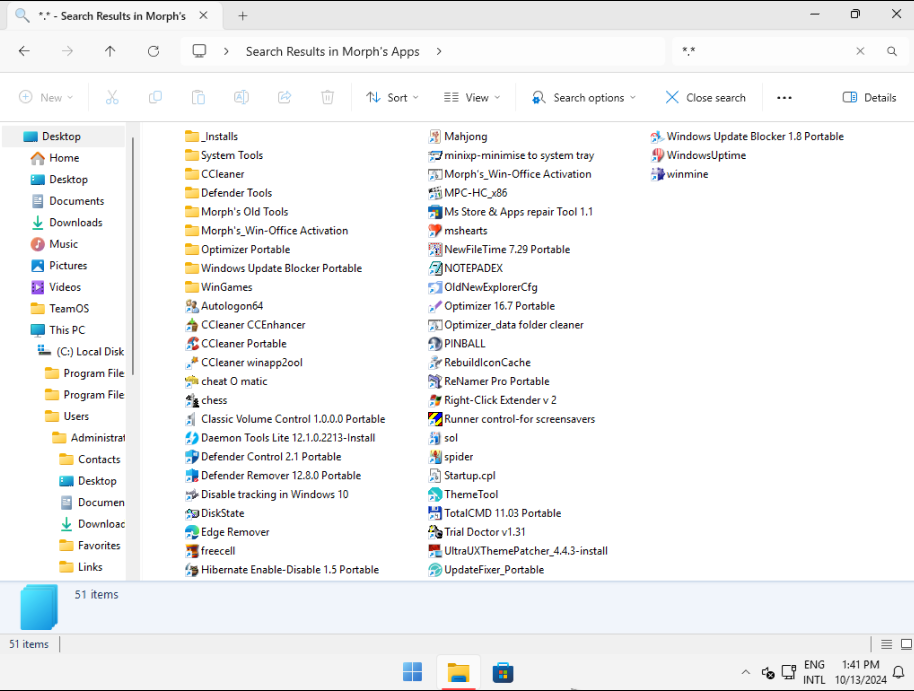Click the Paste clipboard icon
914x691 pixels.
tap(198, 97)
